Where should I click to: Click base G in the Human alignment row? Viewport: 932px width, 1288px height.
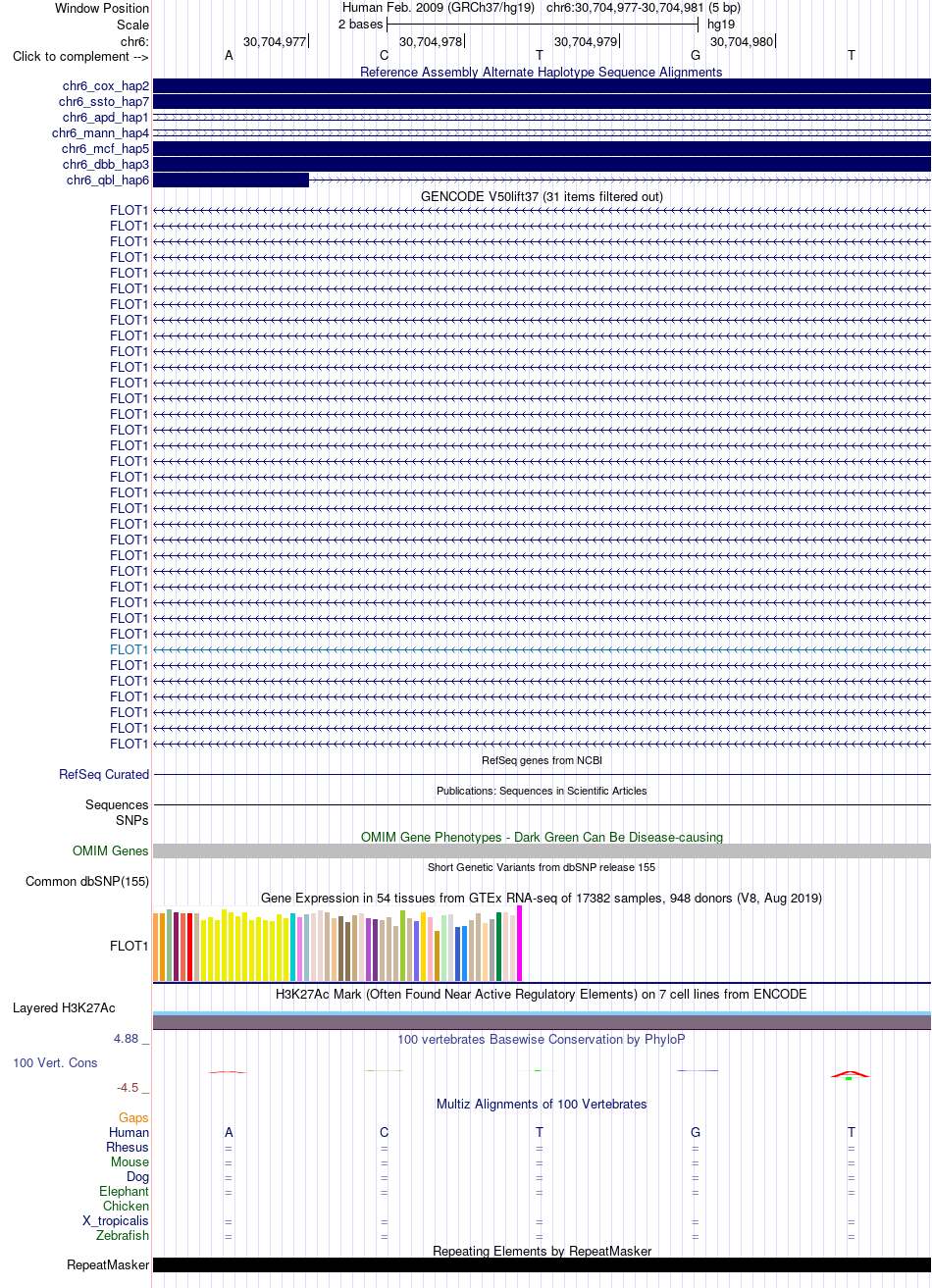point(696,1133)
